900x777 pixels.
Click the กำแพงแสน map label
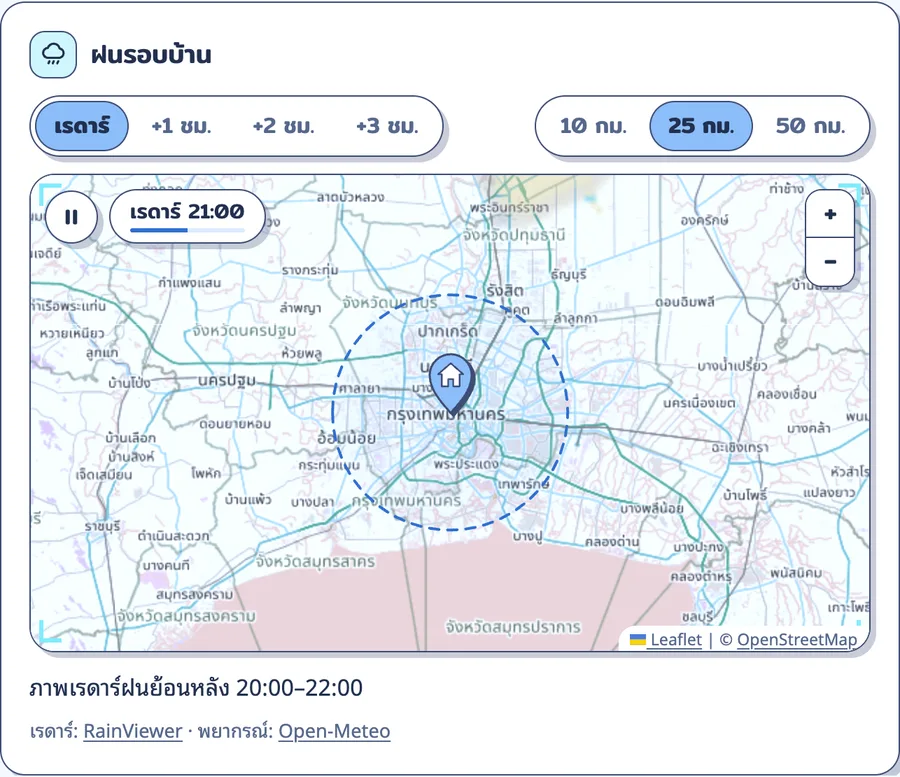click(189, 282)
